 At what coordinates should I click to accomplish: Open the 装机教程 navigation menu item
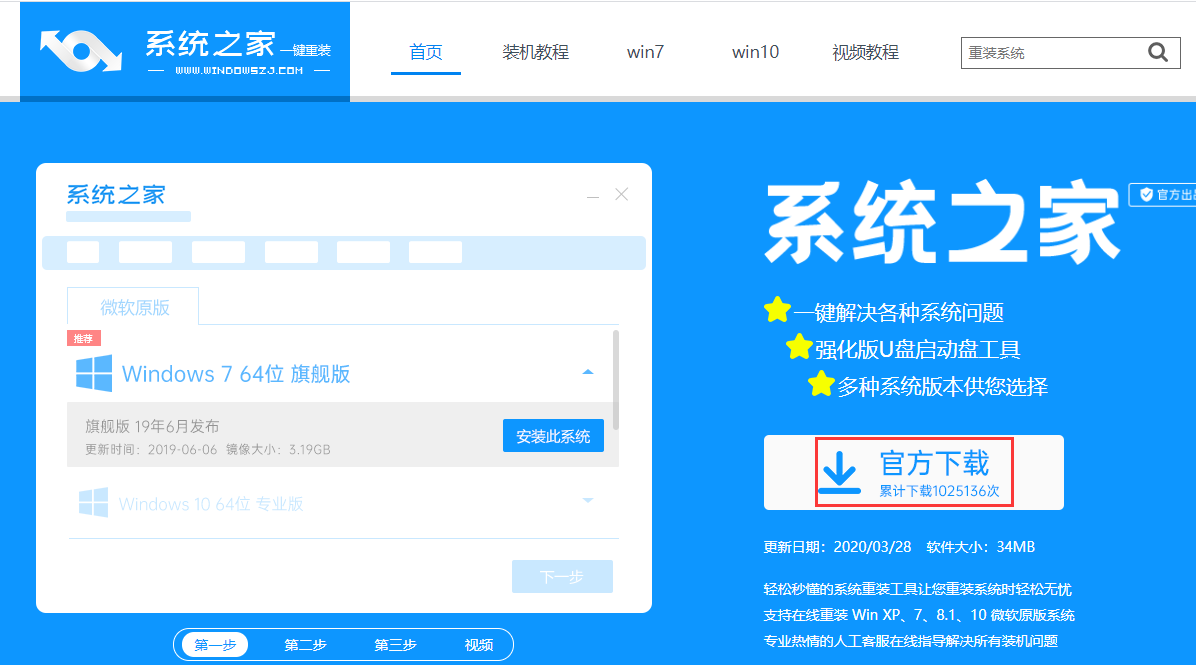[535, 52]
